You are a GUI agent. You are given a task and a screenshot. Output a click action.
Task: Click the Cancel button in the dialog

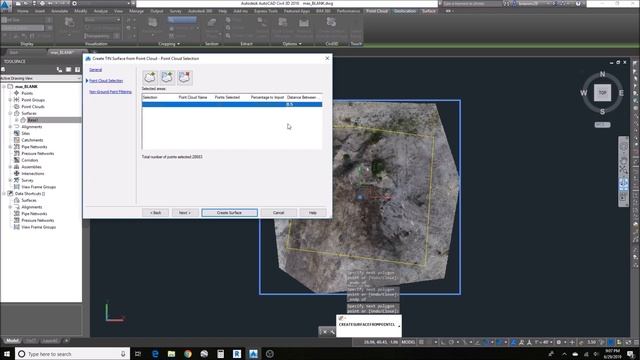(x=278, y=213)
